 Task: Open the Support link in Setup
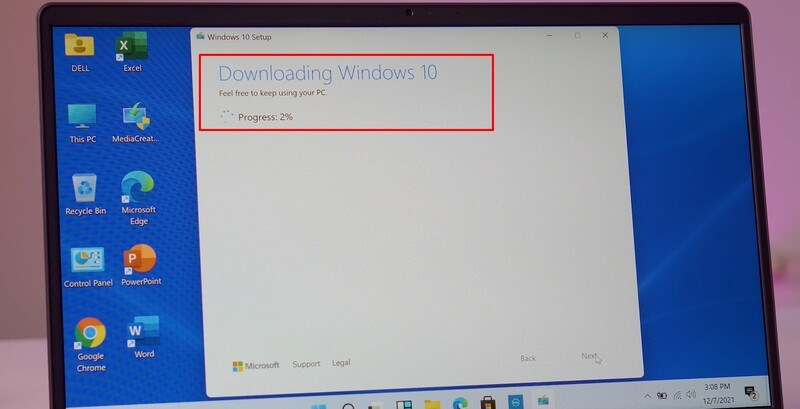click(x=306, y=364)
